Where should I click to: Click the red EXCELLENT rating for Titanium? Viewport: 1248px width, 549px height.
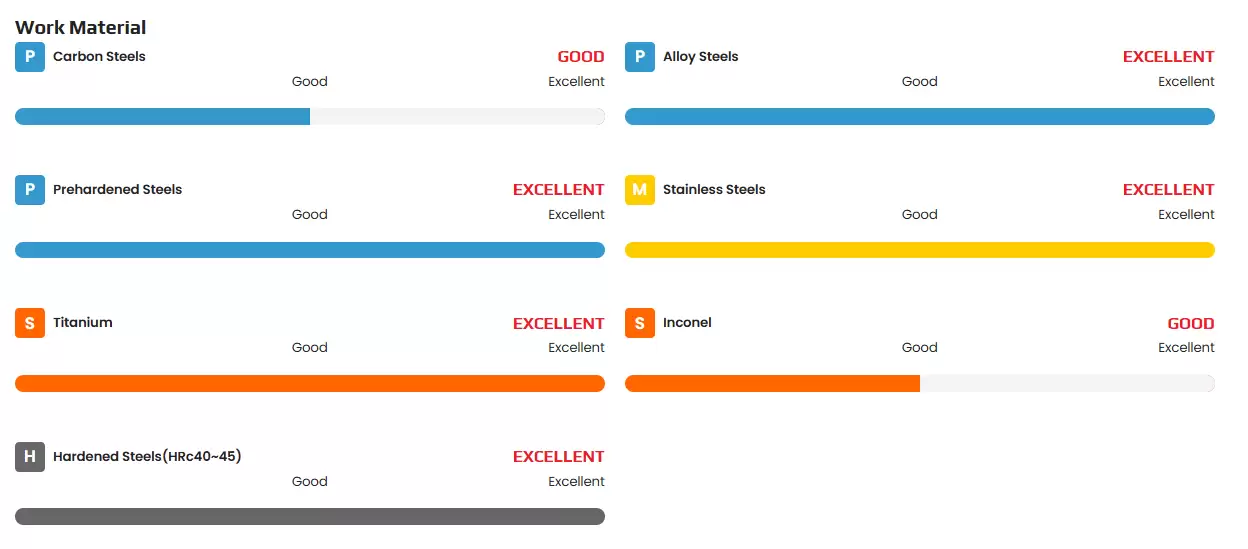click(558, 324)
